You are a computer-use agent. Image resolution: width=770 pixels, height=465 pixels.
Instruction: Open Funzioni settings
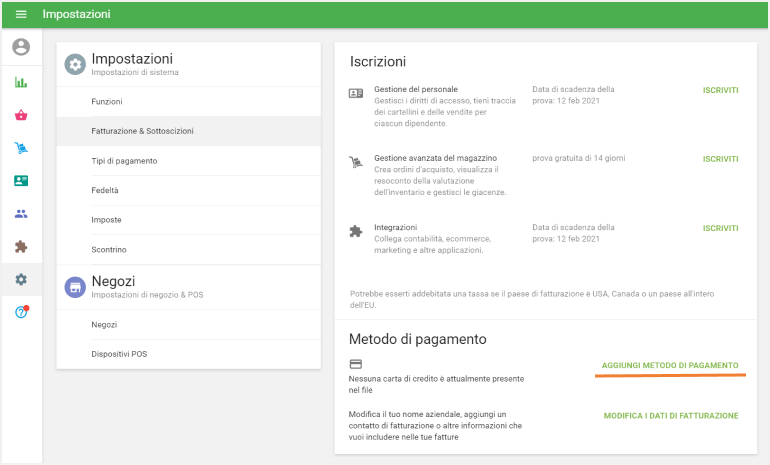pyautogui.click(x=189, y=102)
